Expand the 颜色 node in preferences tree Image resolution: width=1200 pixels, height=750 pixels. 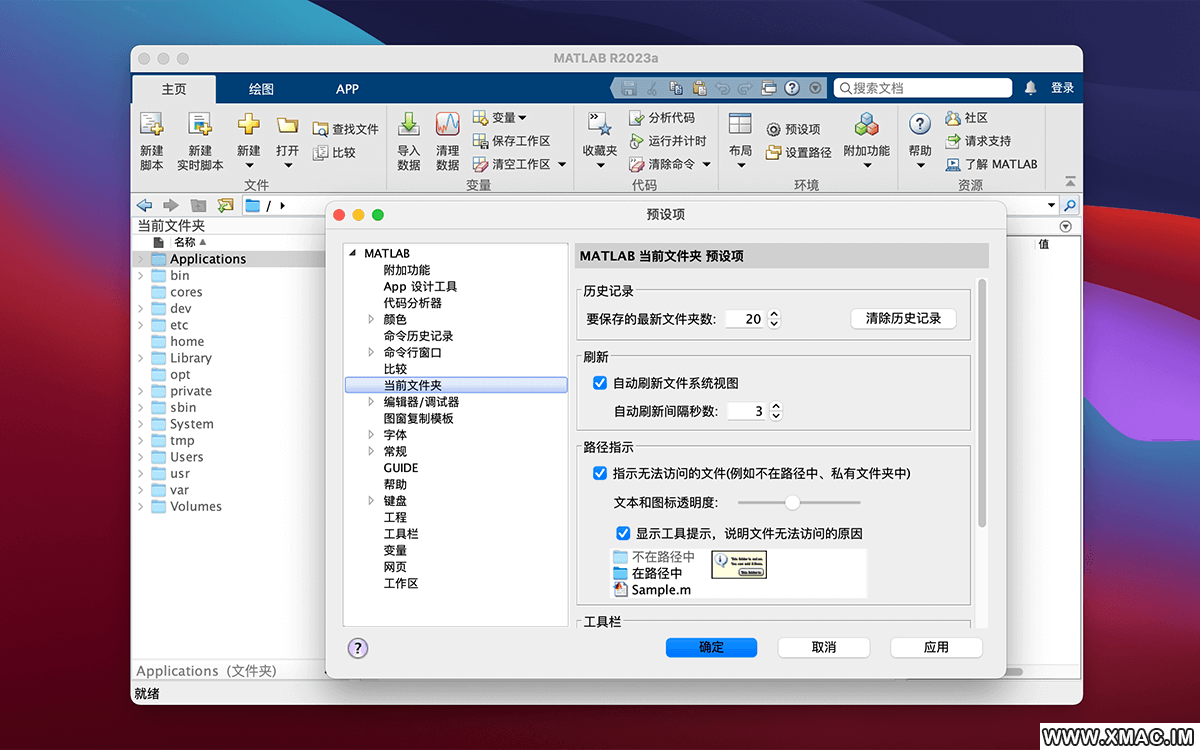click(372, 319)
